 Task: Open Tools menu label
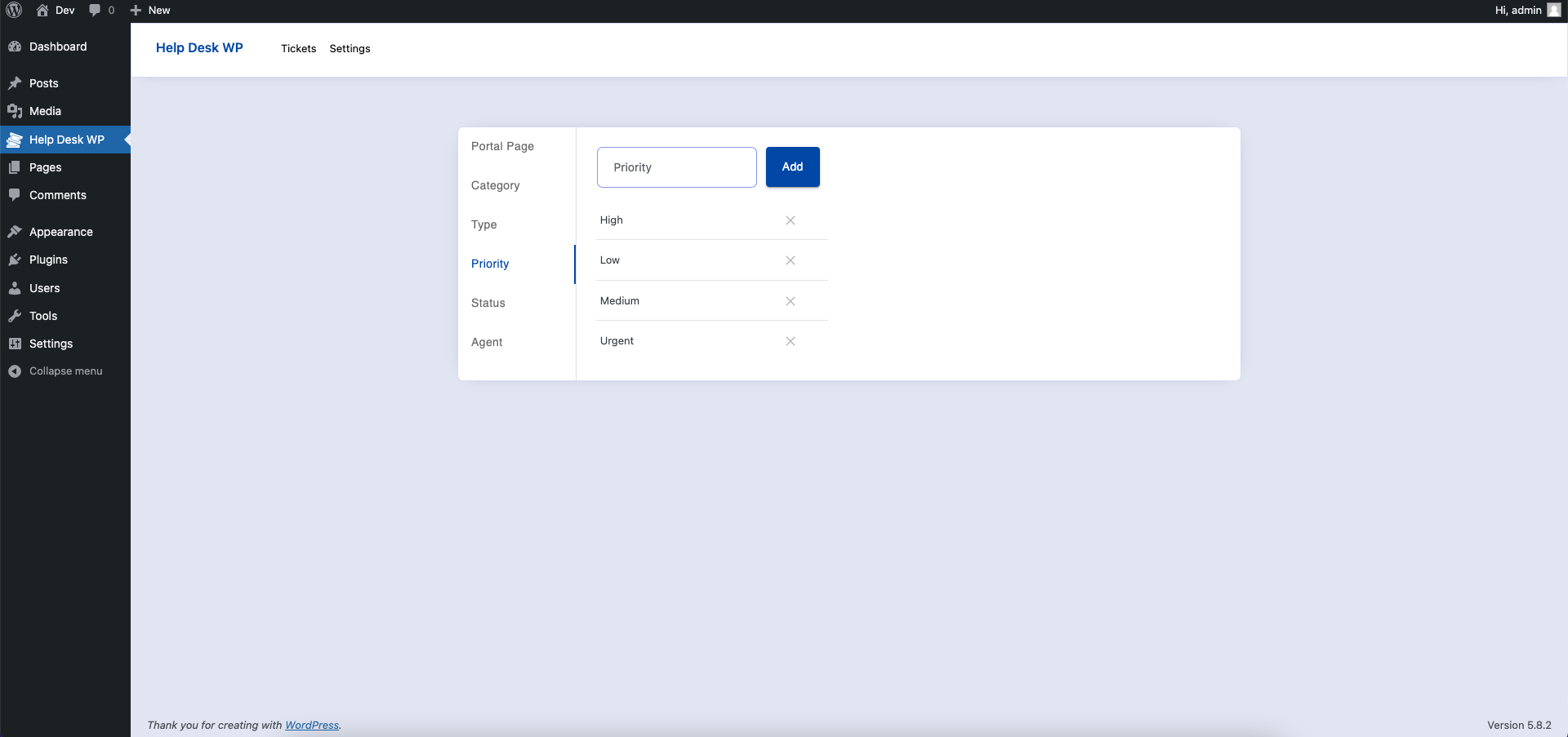43,316
